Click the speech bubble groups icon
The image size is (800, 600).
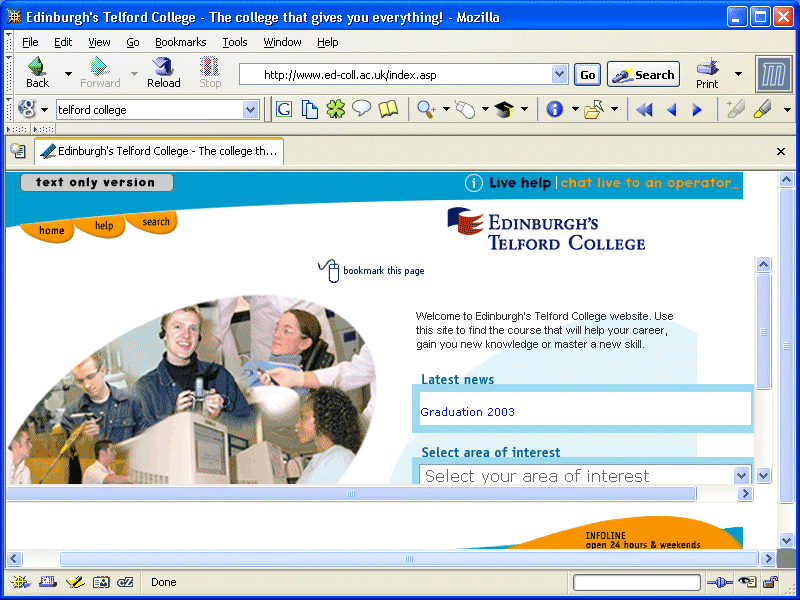[x=361, y=109]
